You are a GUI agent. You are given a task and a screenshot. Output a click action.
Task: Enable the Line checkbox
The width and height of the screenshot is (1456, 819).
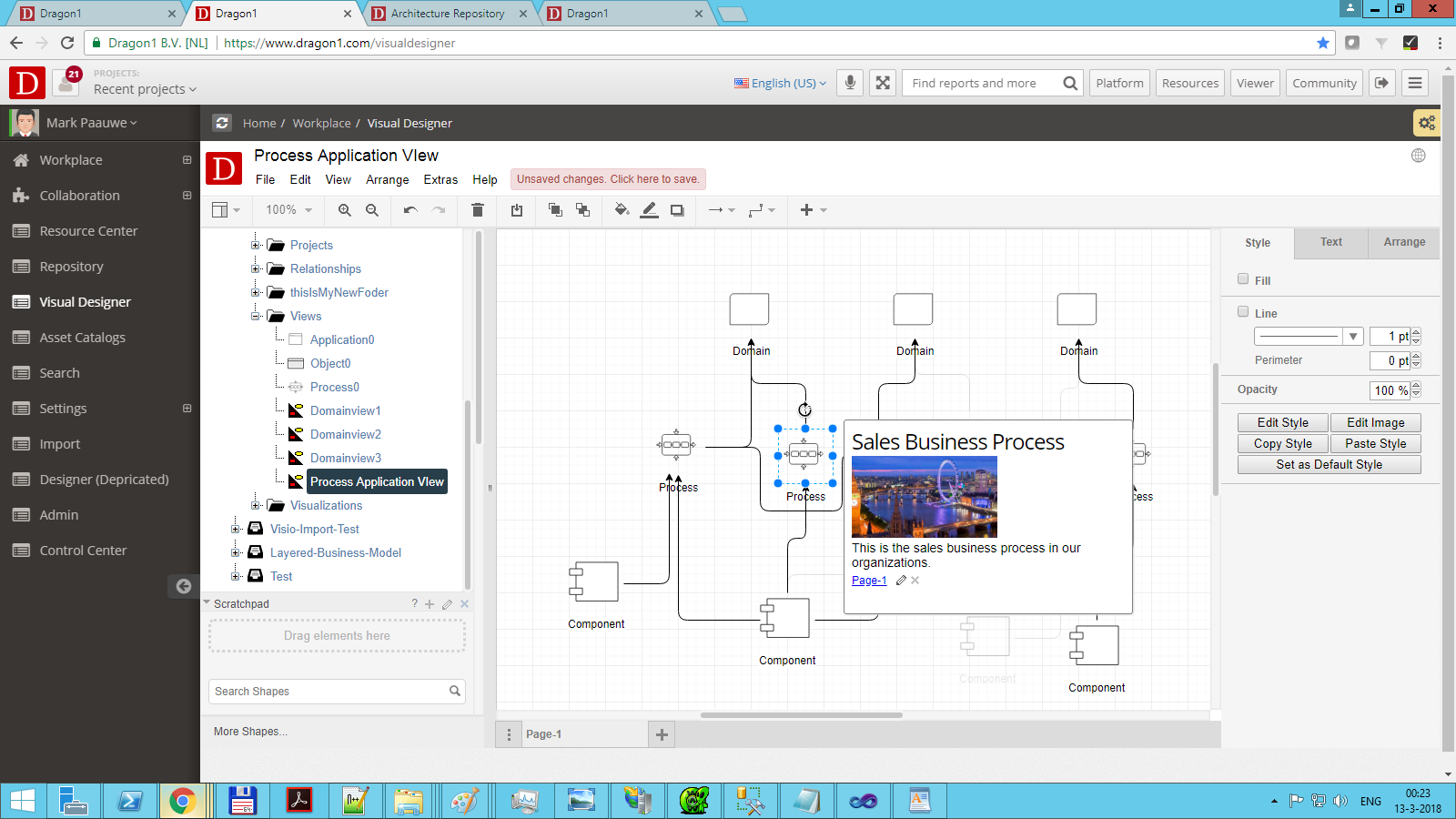1243,312
